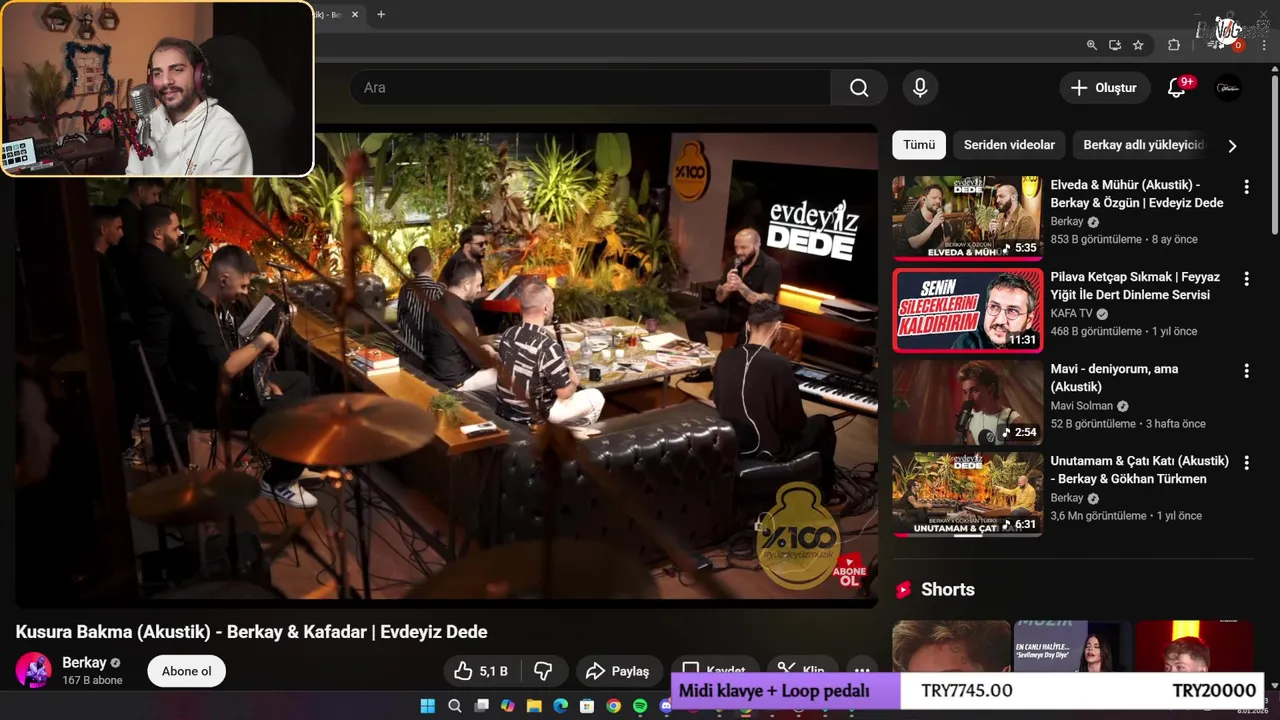This screenshot has height=720, width=1280.
Task: Click the Abone ol subscribe button
Action: (x=187, y=671)
